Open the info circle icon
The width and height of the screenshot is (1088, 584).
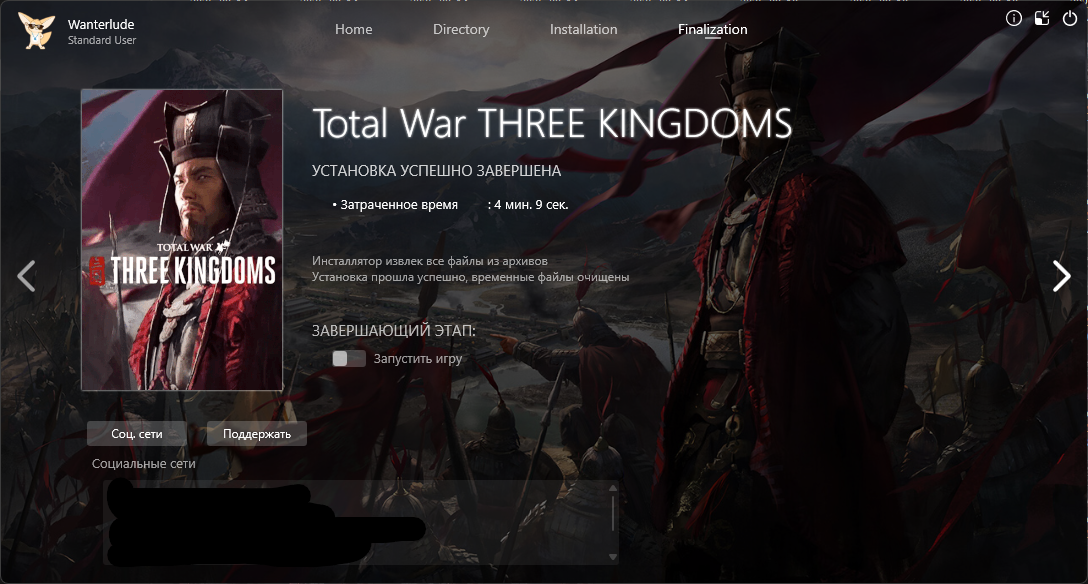1014,19
